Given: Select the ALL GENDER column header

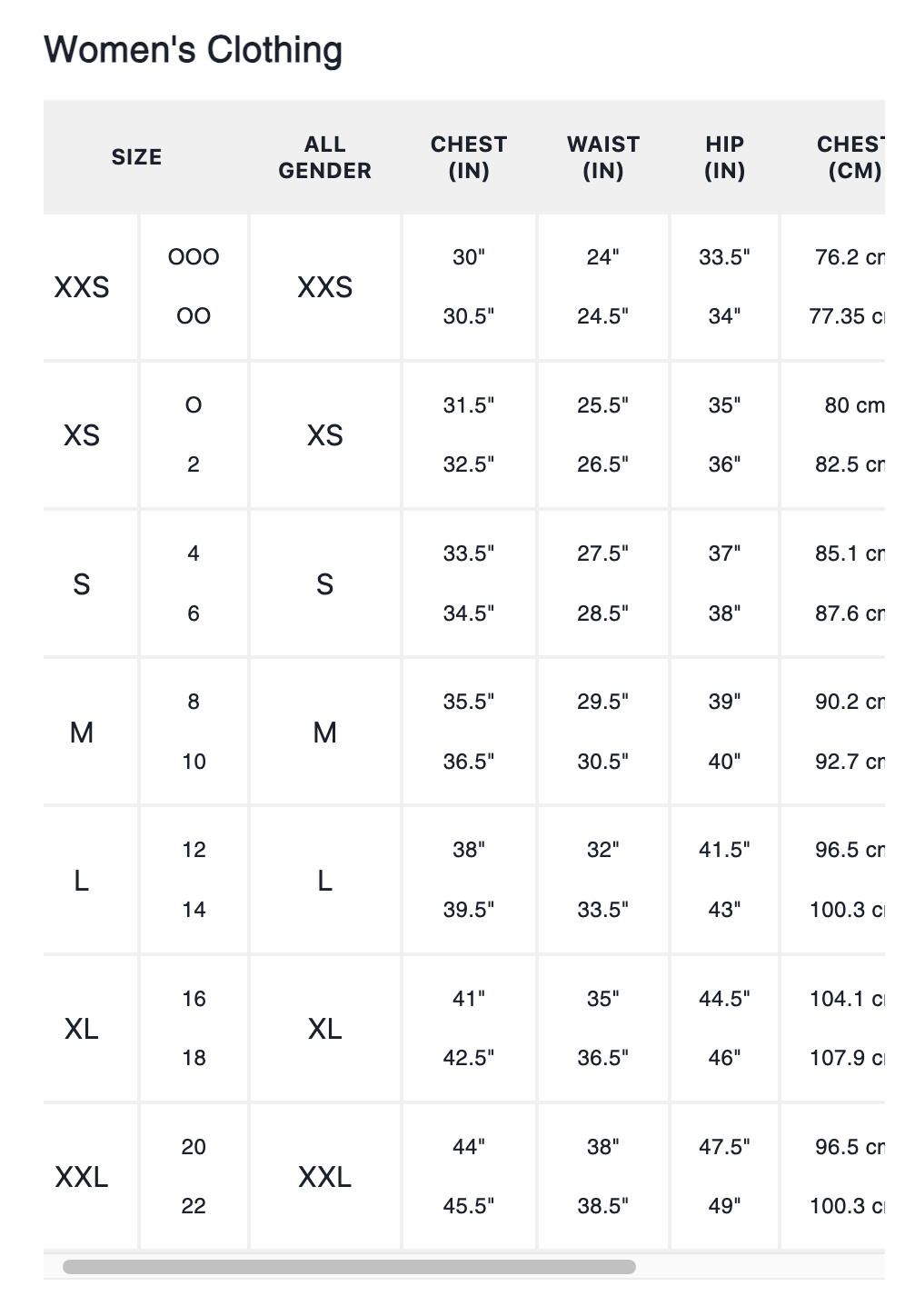Looking at the screenshot, I should (324, 157).
